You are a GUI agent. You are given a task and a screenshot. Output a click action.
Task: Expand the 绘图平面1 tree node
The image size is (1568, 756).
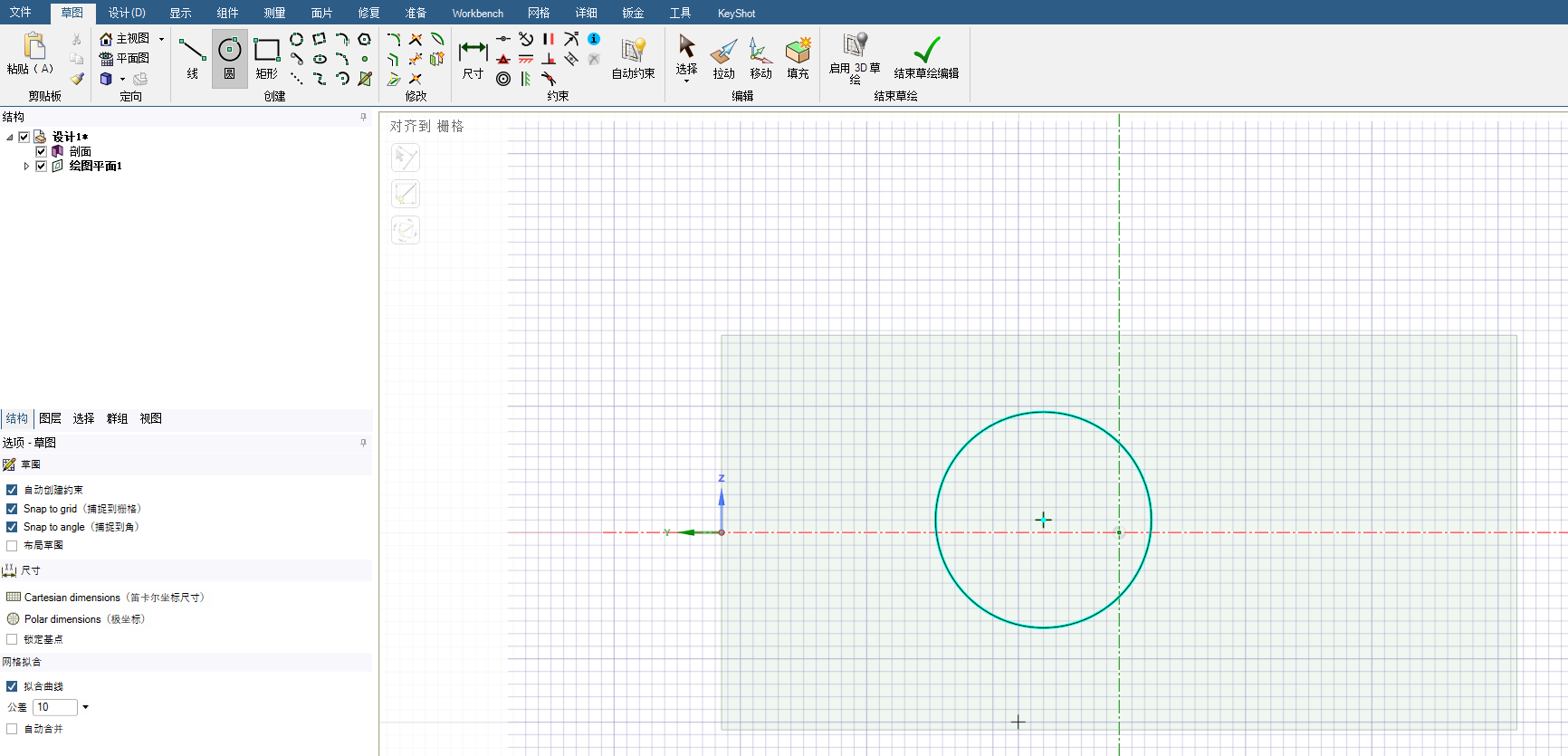pos(26,167)
